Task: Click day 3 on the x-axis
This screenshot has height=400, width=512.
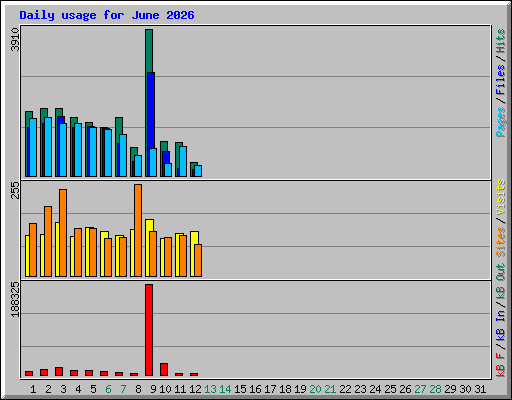Action: coord(63,389)
